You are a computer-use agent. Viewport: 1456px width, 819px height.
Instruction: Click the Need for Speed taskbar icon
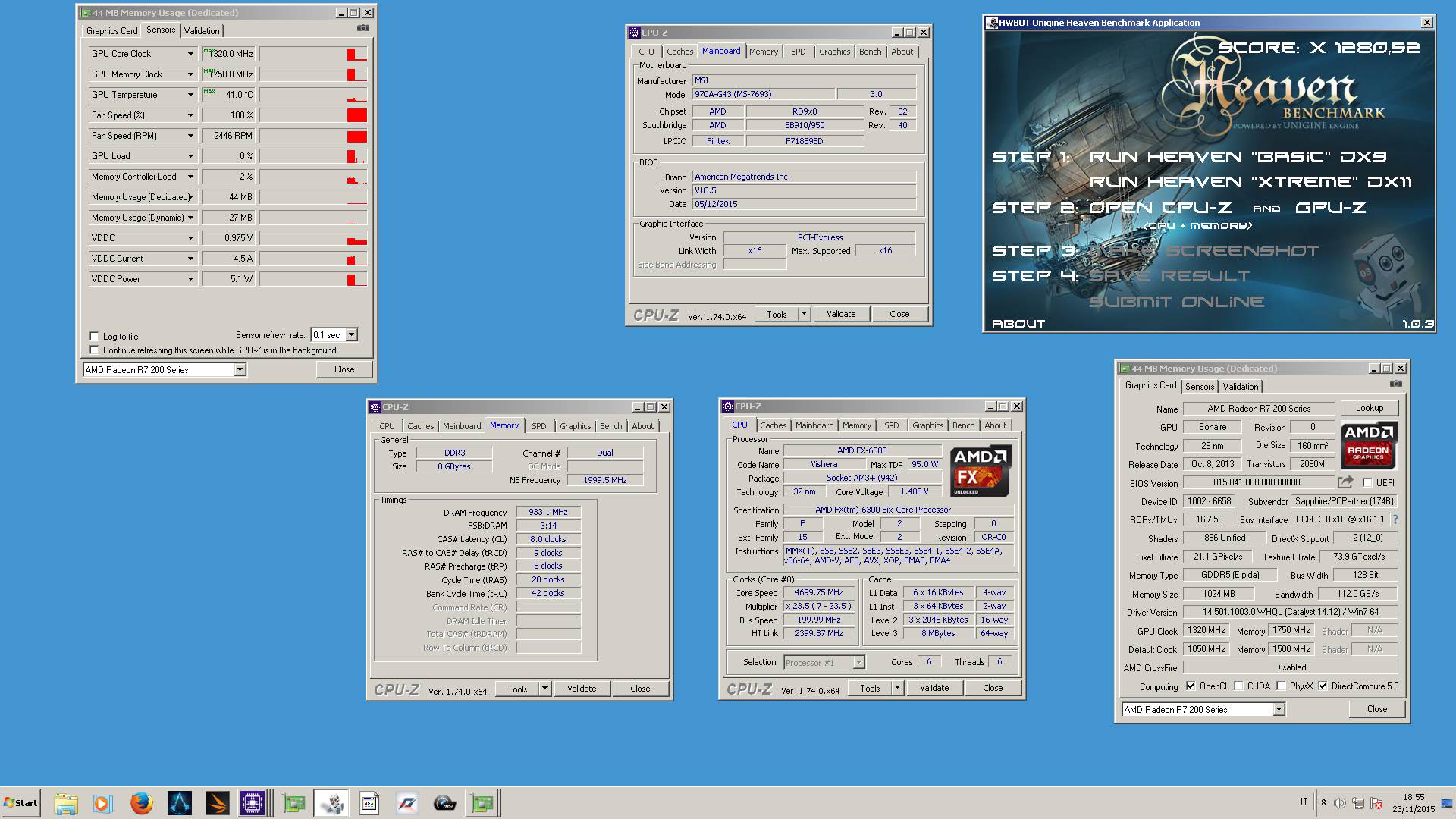click(x=407, y=803)
